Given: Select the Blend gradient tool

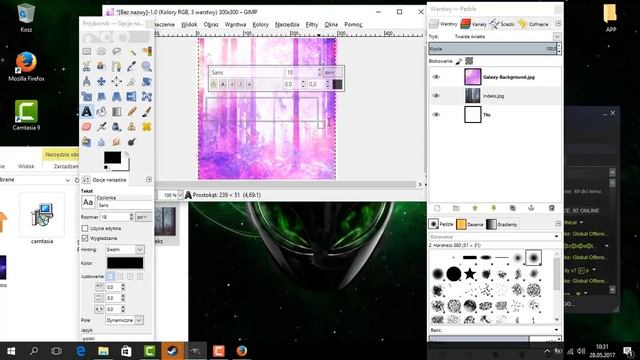Looking at the screenshot, I should click(x=117, y=111).
